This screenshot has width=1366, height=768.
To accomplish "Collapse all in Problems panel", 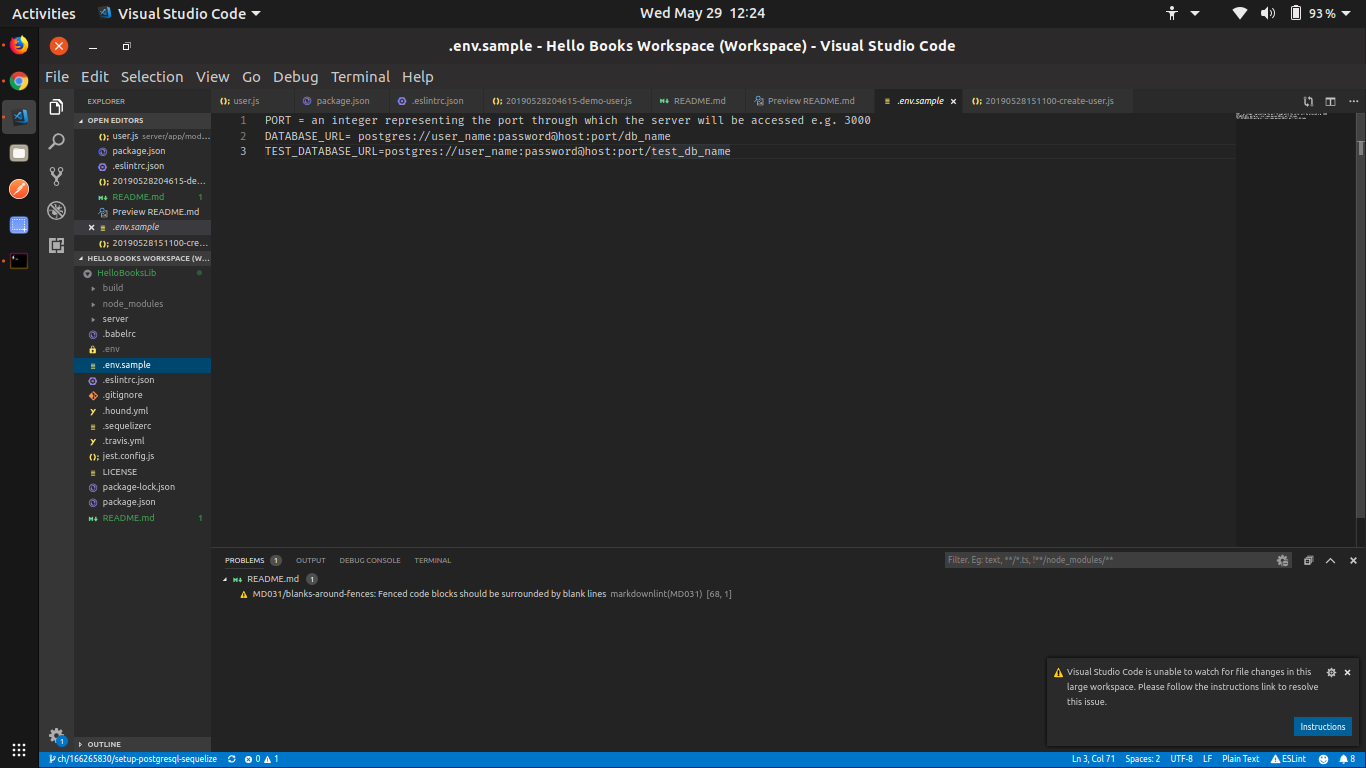I will (1308, 561).
